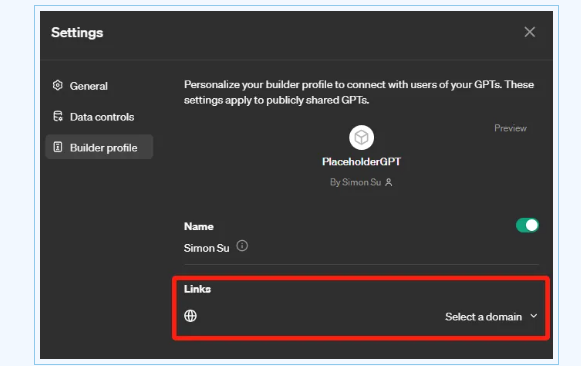
Task: Click the PlaceholderGPT cube avatar icon
Action: (x=361, y=137)
